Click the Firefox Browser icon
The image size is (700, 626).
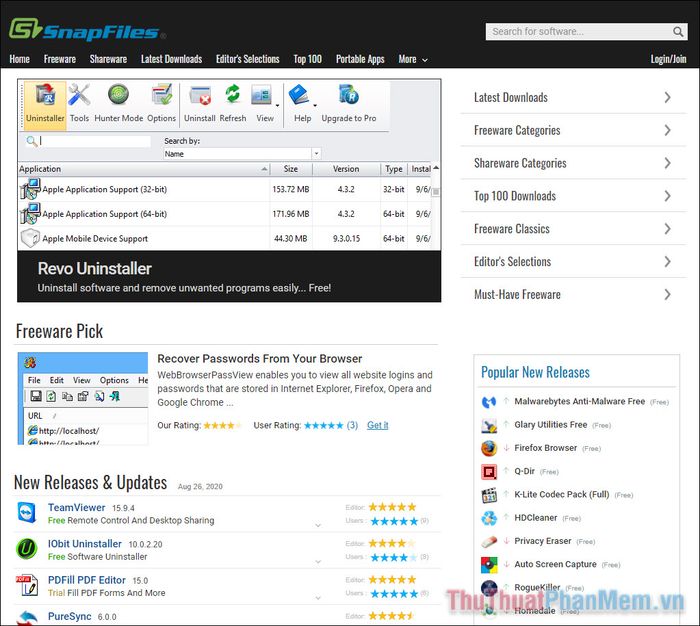click(x=489, y=448)
